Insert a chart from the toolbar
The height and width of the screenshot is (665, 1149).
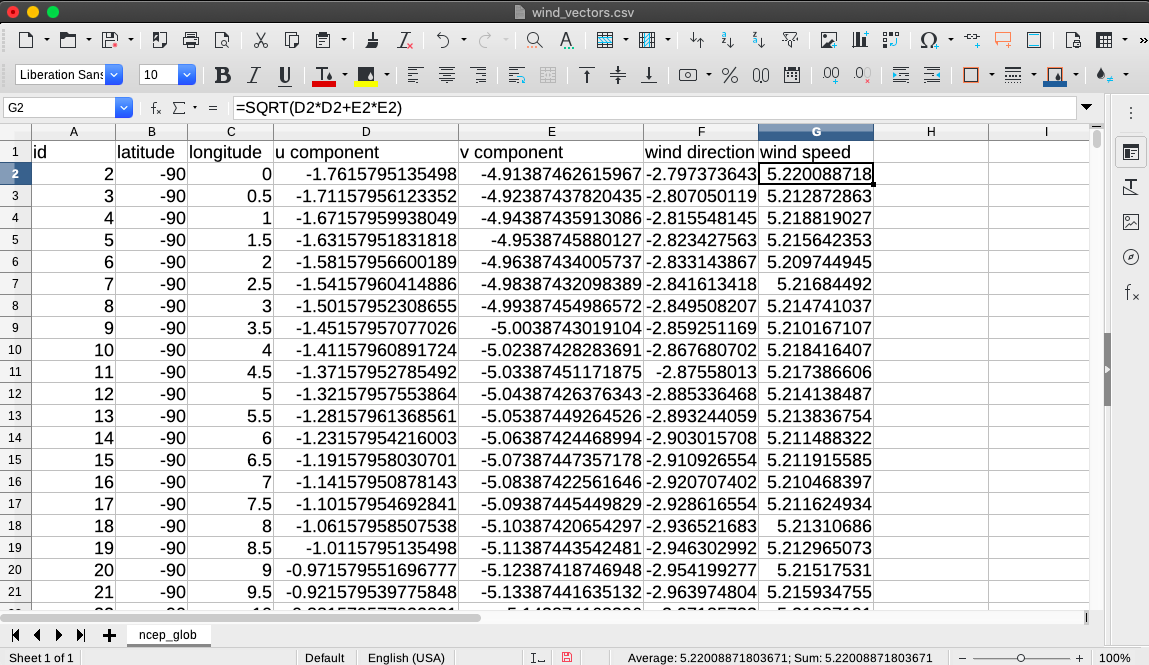tap(860, 41)
